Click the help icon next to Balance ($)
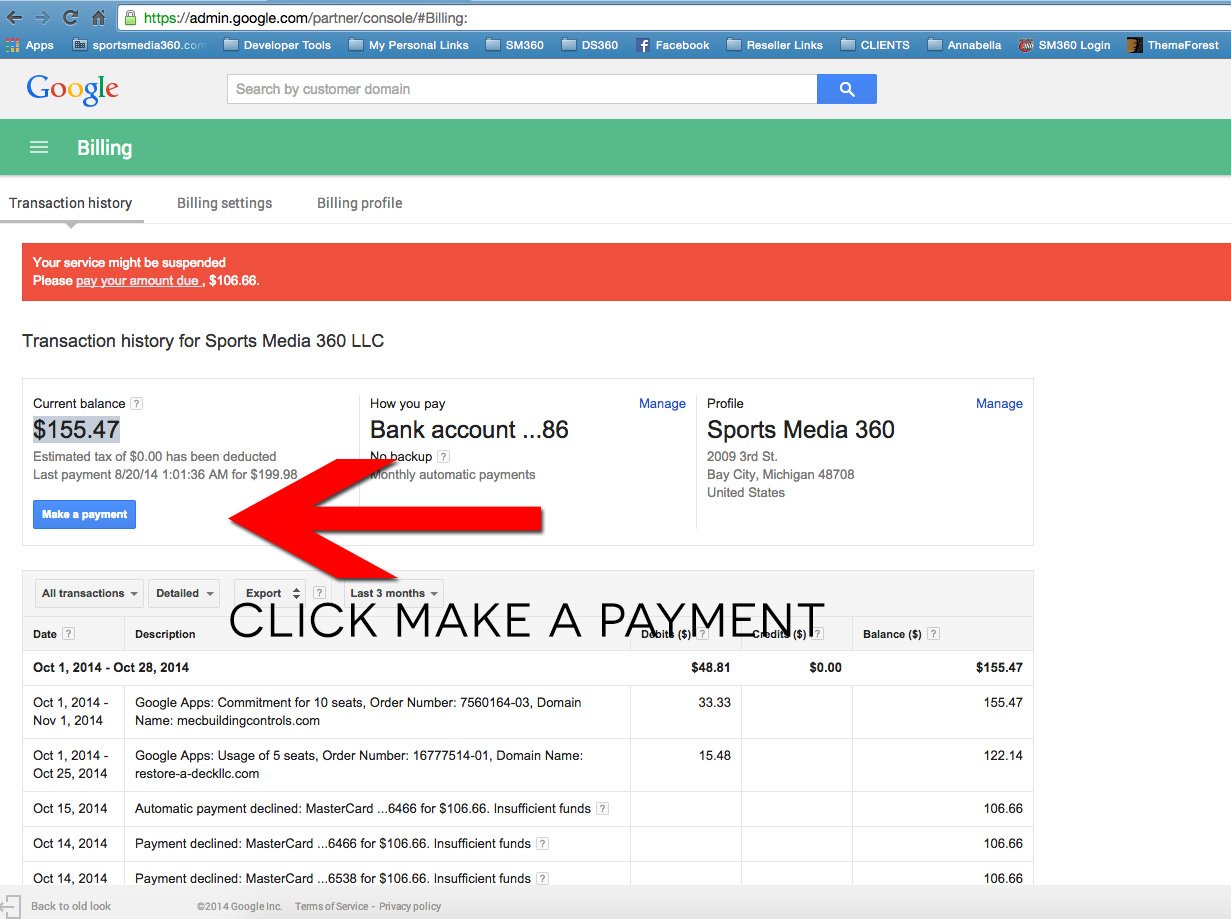 click(x=933, y=634)
